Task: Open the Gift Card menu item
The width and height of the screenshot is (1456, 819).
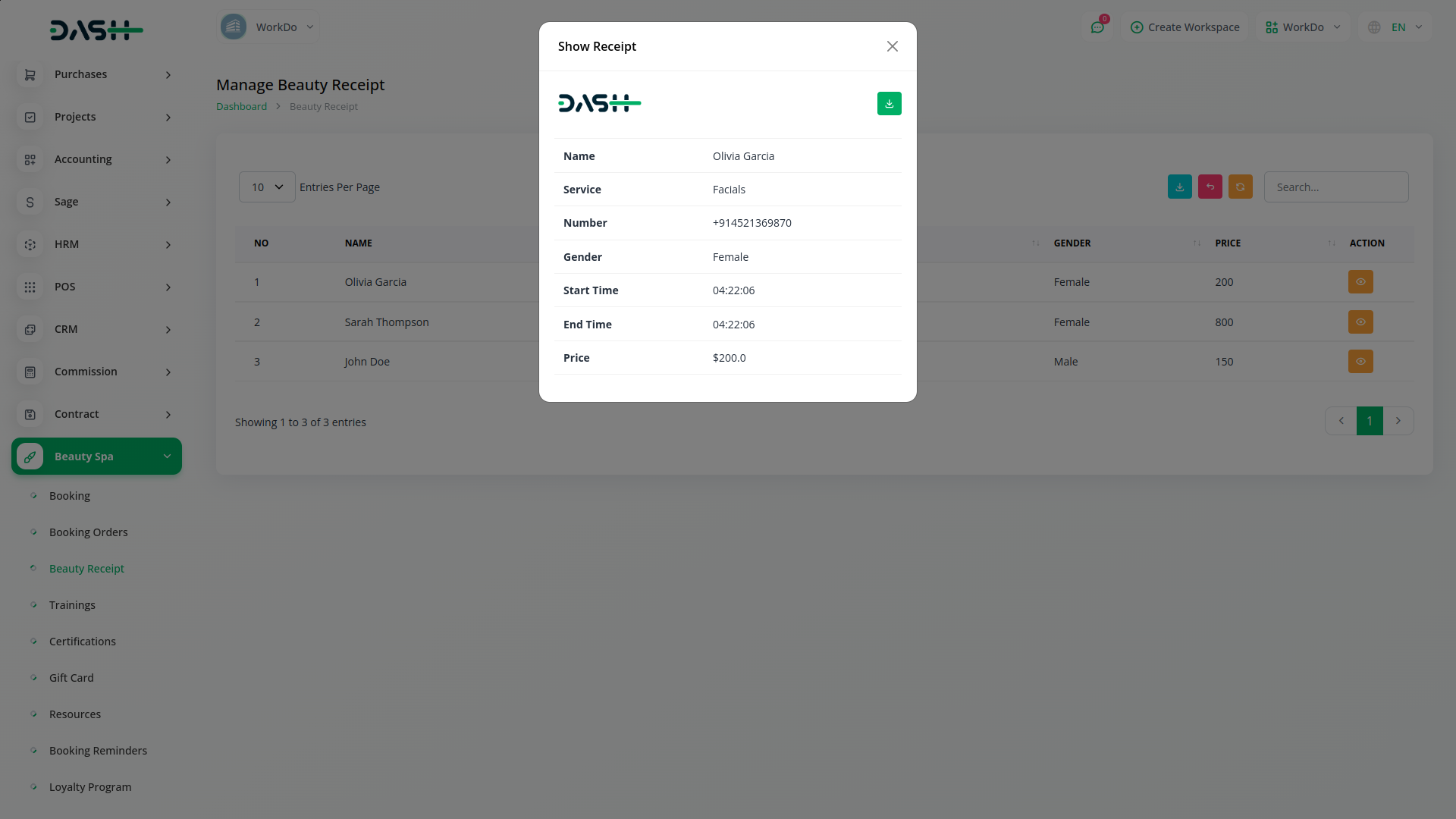Action: pyautogui.click(x=71, y=678)
